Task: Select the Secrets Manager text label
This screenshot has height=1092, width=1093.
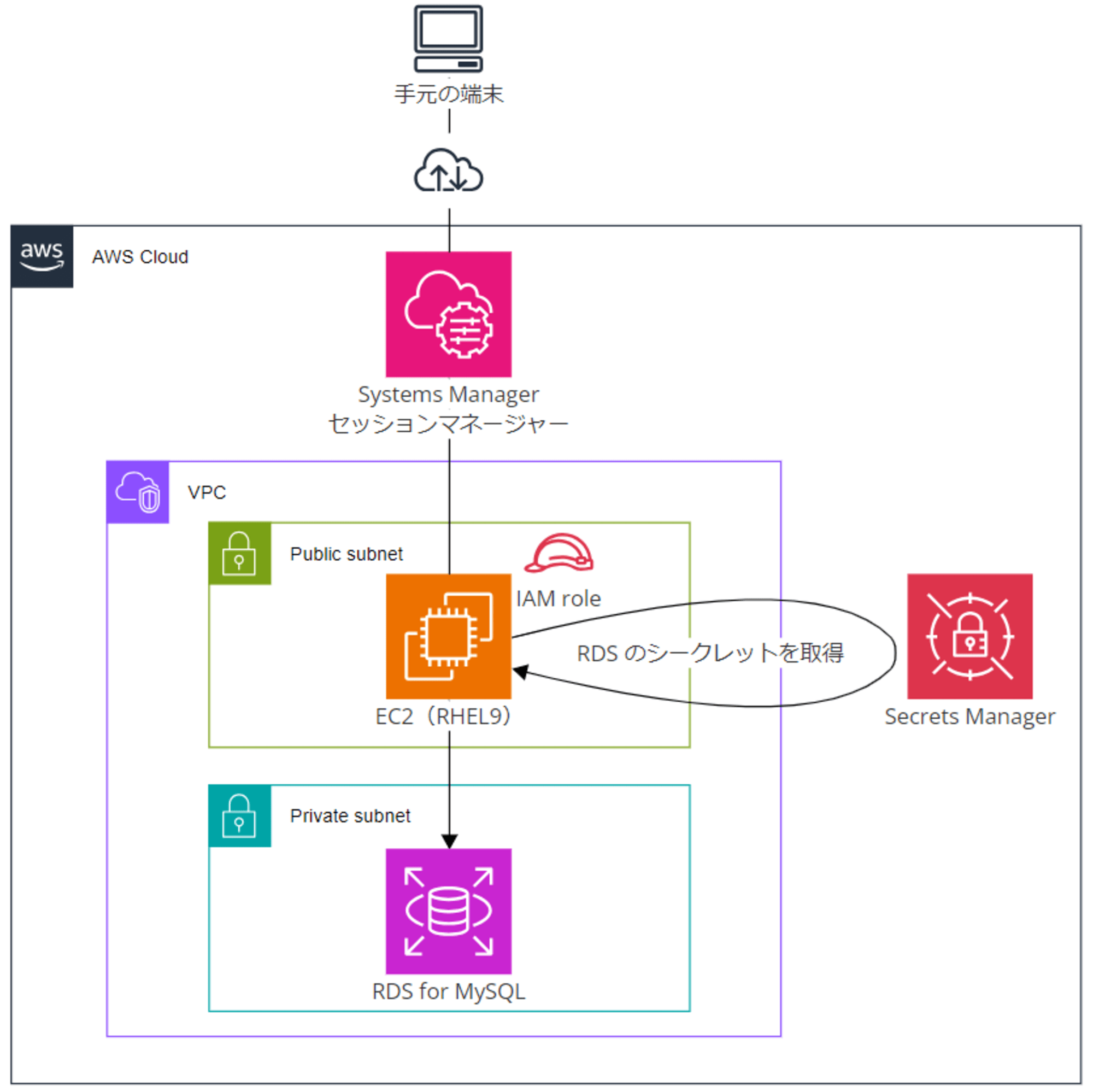Action: 969,717
